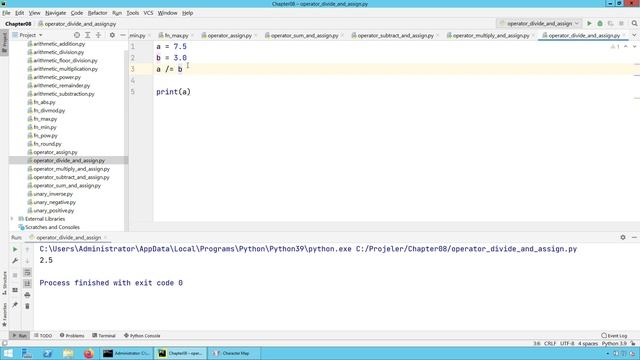Open run configuration wrench icon
The image size is (640, 360).
point(15,260)
